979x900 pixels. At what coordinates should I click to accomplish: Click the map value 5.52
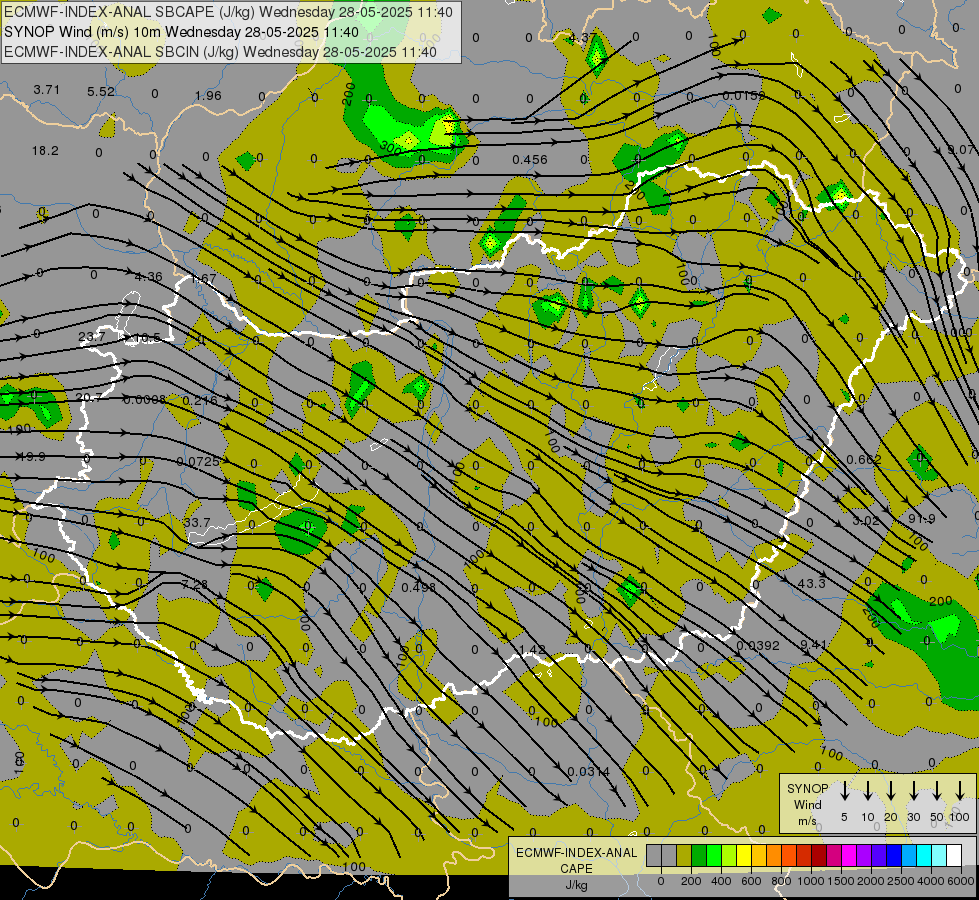point(101,92)
